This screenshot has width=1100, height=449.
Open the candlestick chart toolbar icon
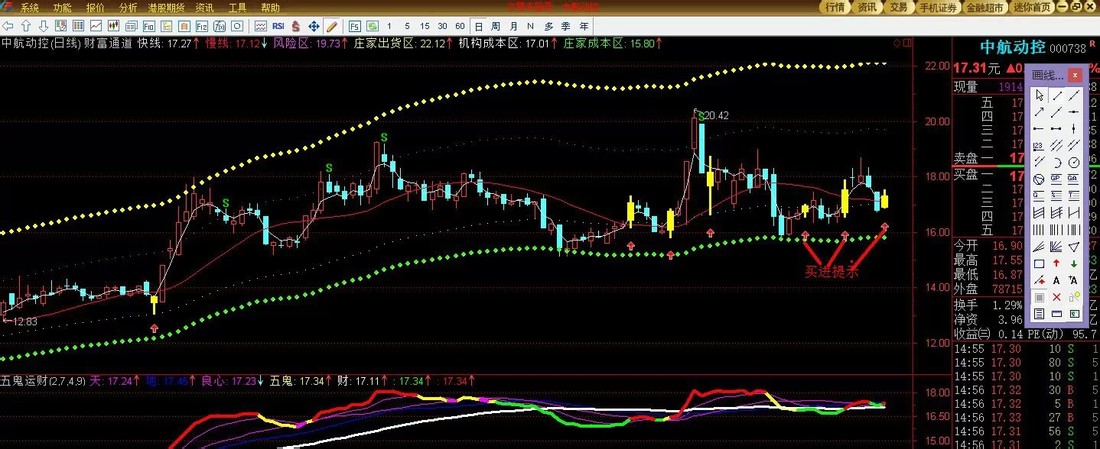pos(114,27)
